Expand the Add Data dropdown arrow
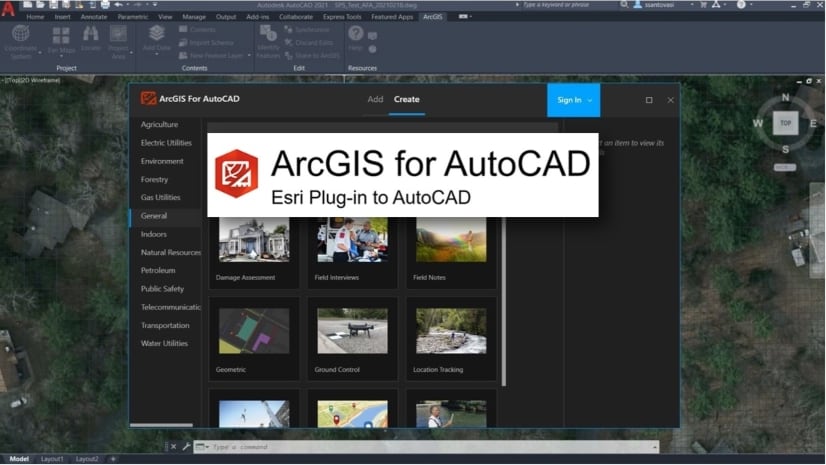The width and height of the screenshot is (826, 465). tap(156, 54)
